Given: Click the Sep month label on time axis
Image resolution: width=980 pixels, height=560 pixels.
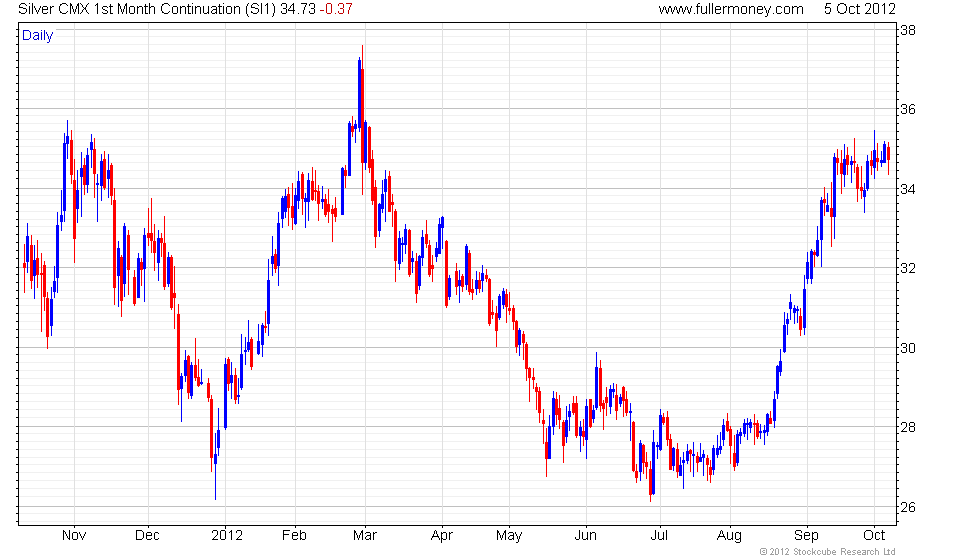Looking at the screenshot, I should coord(806,536).
